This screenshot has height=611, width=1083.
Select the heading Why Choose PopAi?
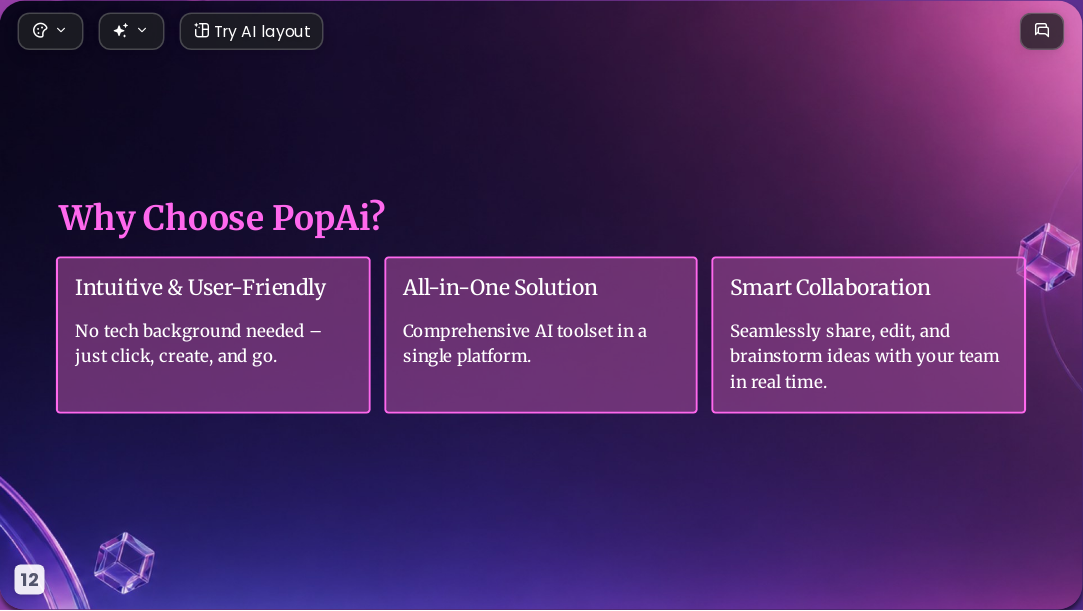pyautogui.click(x=222, y=218)
